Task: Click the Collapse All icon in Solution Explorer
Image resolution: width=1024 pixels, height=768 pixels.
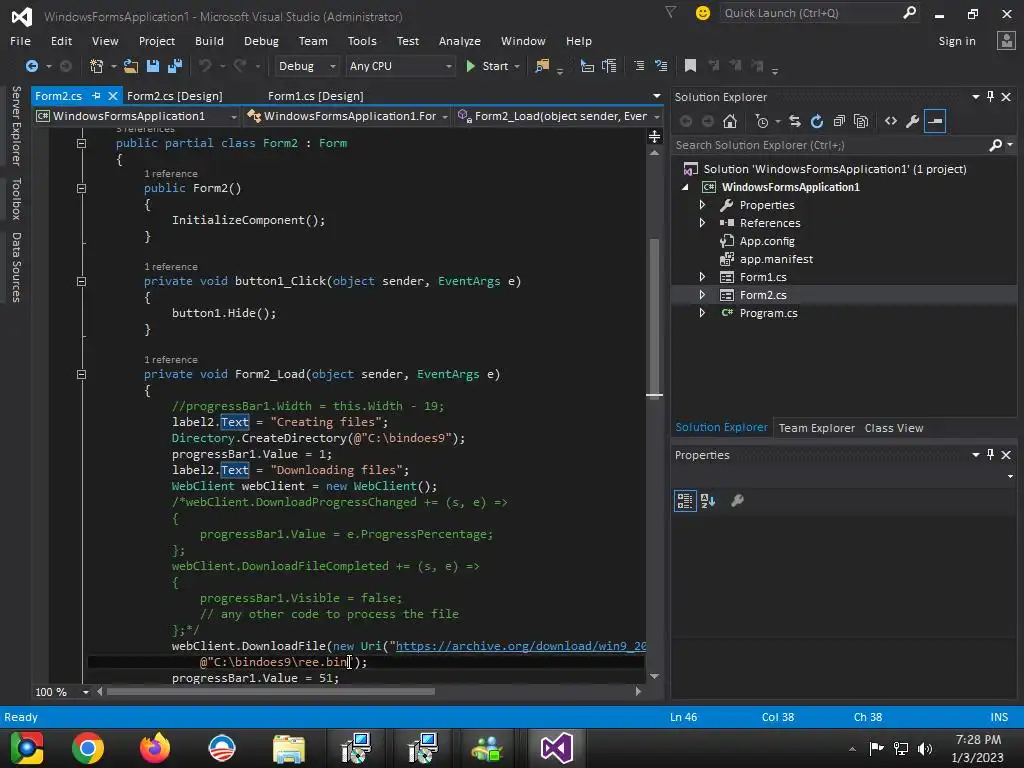Action: (x=839, y=121)
